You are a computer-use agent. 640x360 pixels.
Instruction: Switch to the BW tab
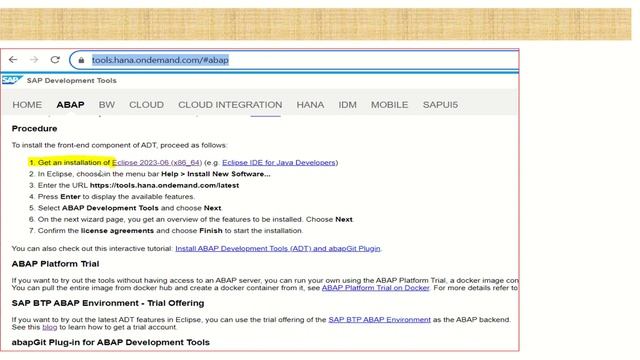point(107,105)
